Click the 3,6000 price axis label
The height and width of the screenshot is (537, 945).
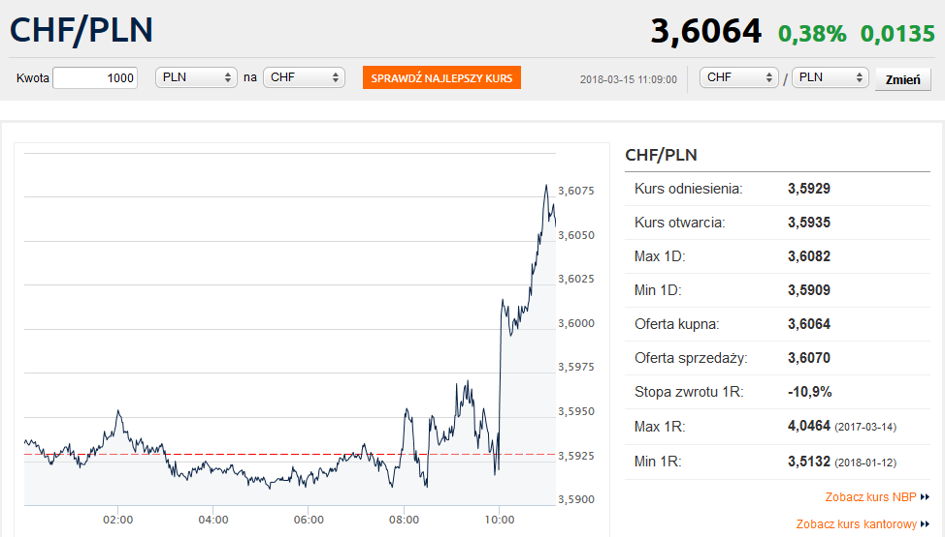(576, 324)
